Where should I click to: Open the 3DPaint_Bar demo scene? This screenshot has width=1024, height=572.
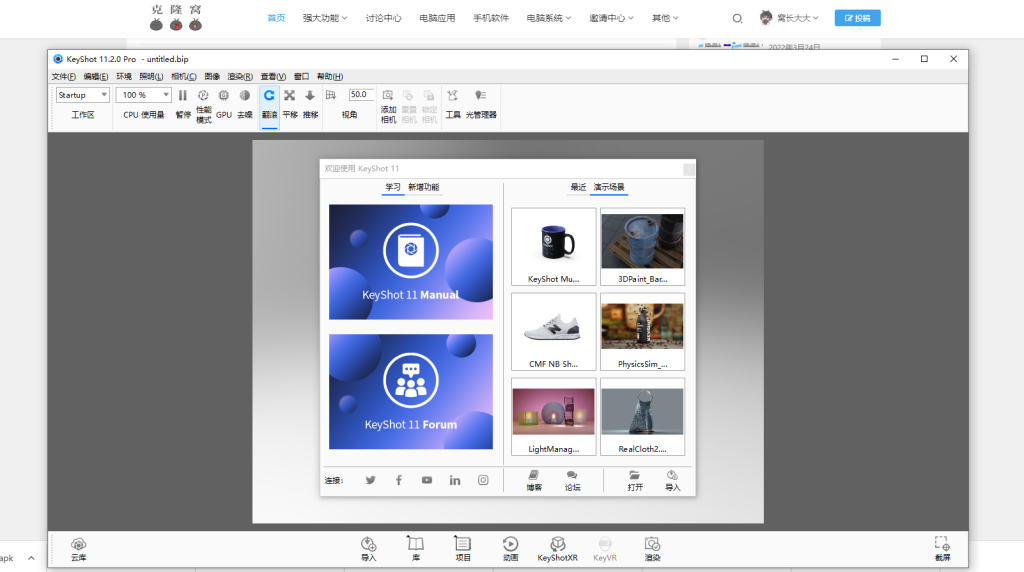(x=642, y=247)
